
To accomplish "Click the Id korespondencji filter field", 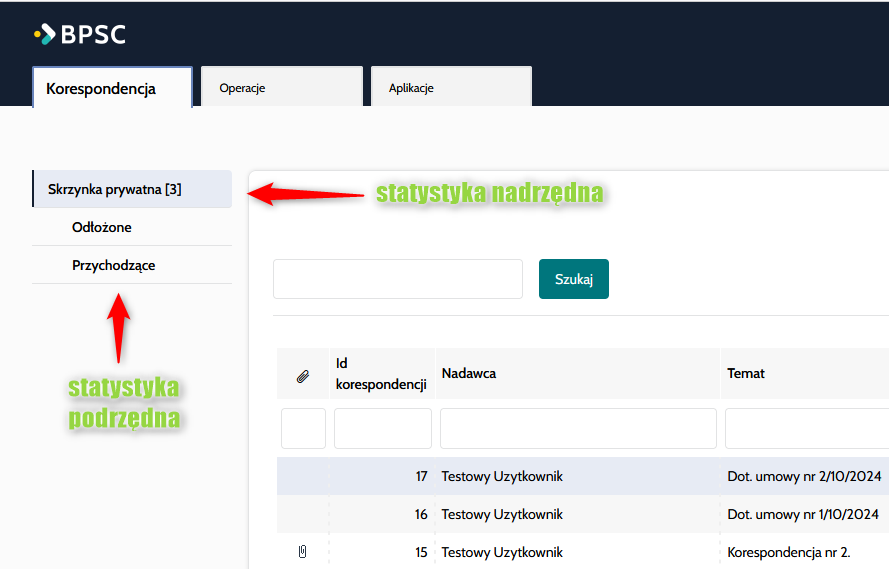I will coord(382,428).
